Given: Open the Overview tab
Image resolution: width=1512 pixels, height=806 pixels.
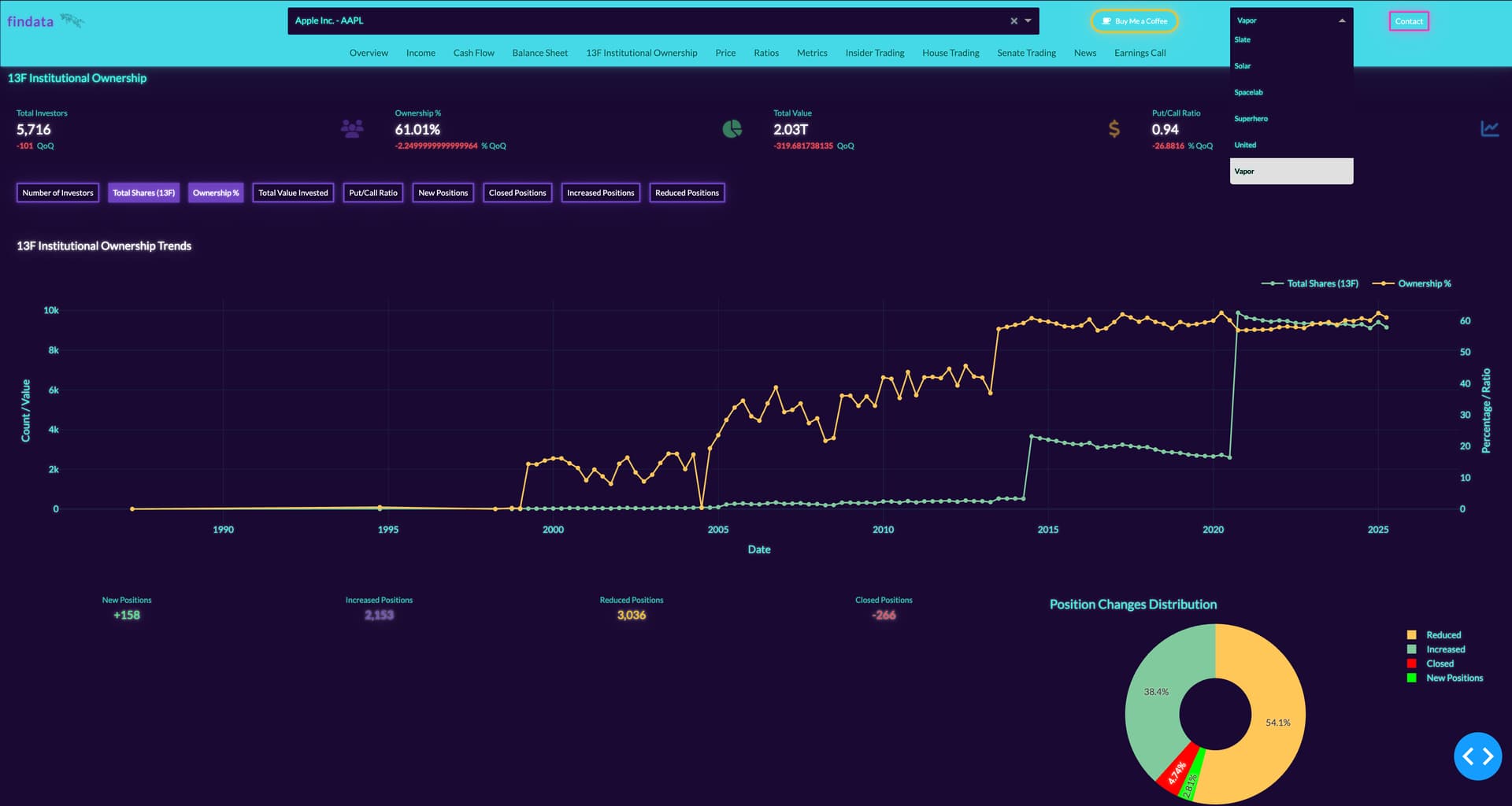Looking at the screenshot, I should [369, 53].
